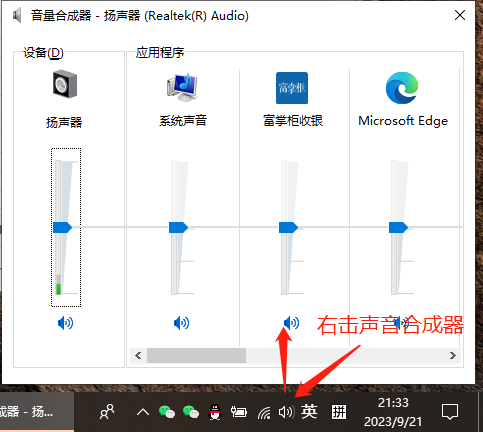The width and height of the screenshot is (483, 432).
Task: Mute the Microsoft Edge audio
Action: point(401,323)
